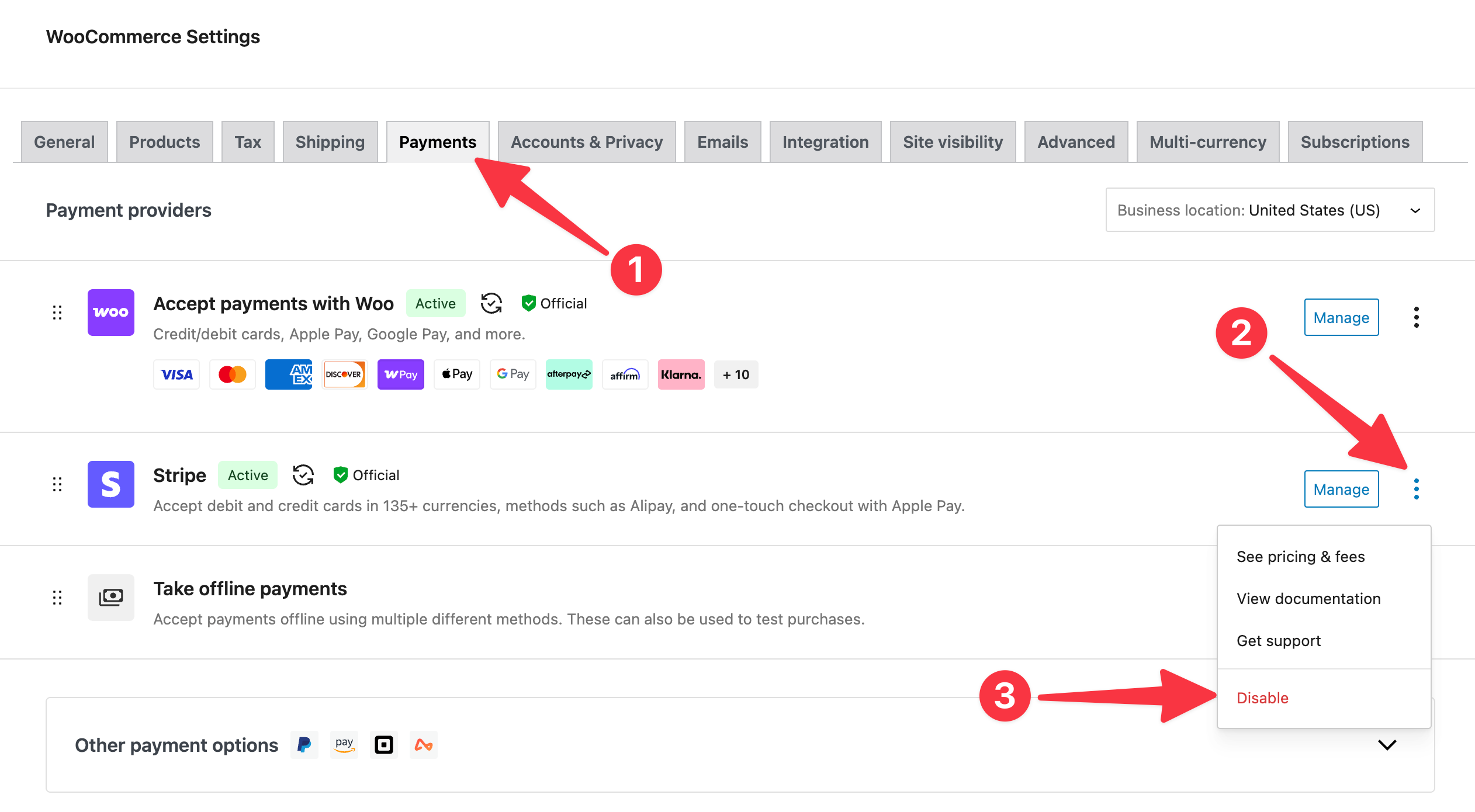This screenshot has width=1475, height=812.
Task: Open Woo payments three-dot menu
Action: pos(1416,317)
